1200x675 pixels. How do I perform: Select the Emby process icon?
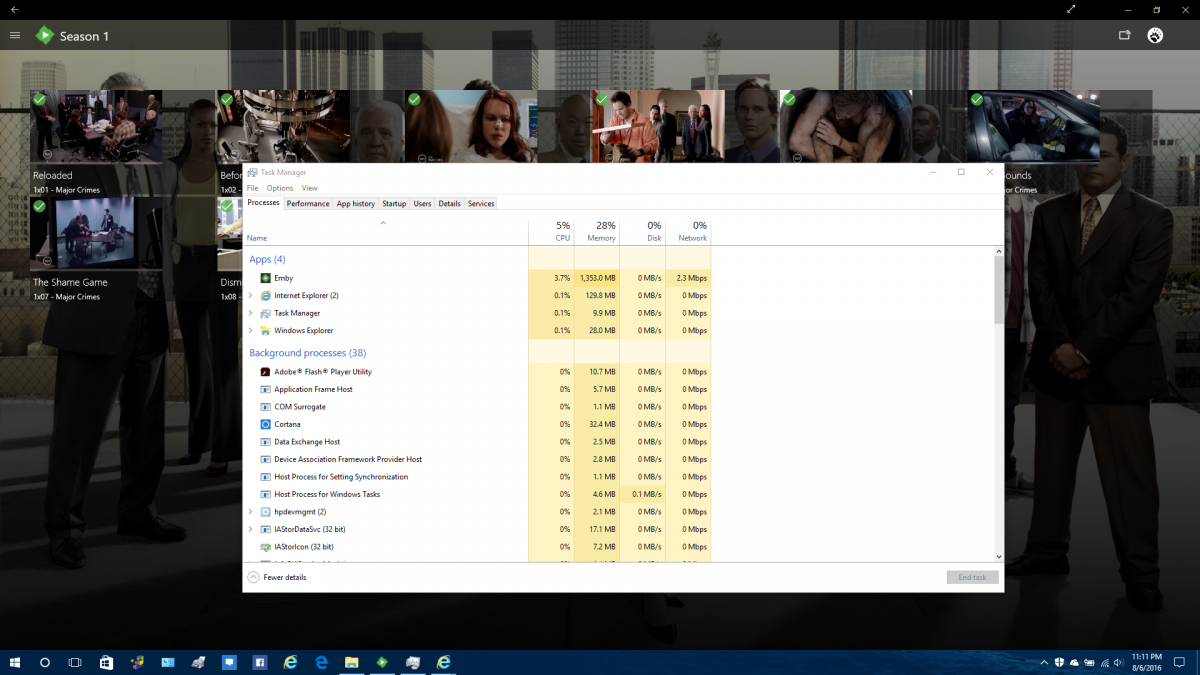point(265,278)
